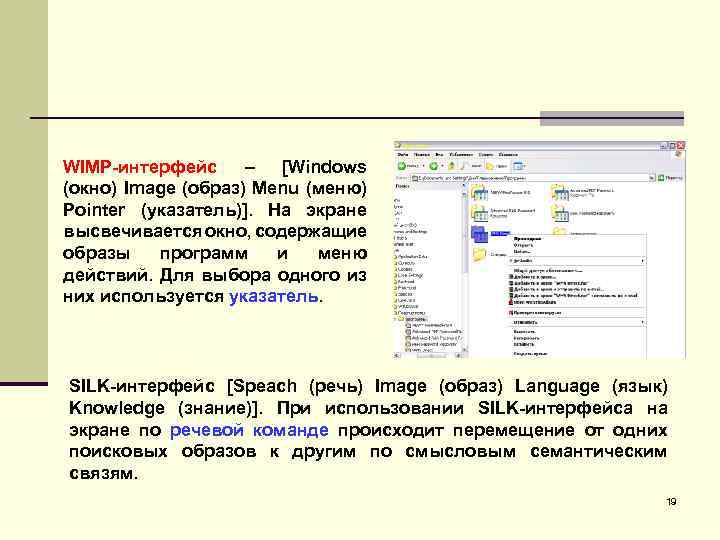Click the folder icon in Explorer title bar
Screen dimensions: 720x540
click(399, 145)
